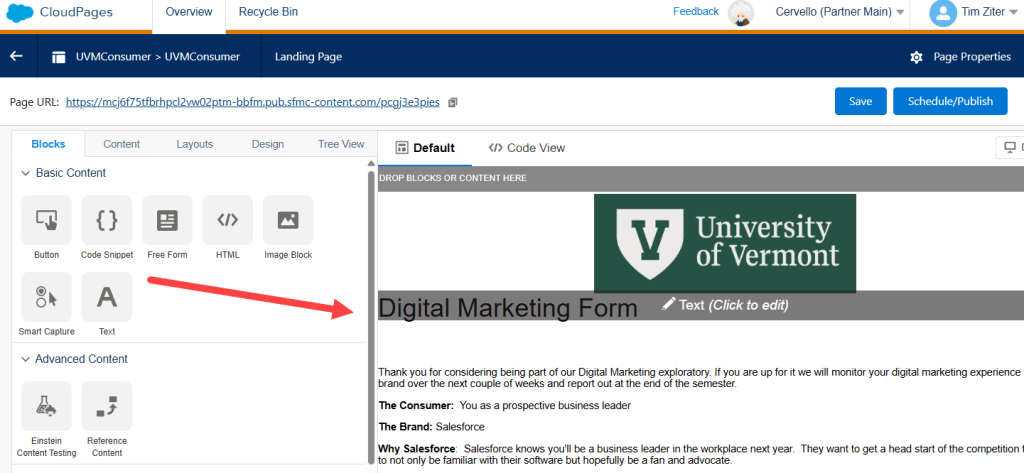Screen dimensions: 1024x473
Task: Collapse the Basic Content section
Action: pos(25,173)
